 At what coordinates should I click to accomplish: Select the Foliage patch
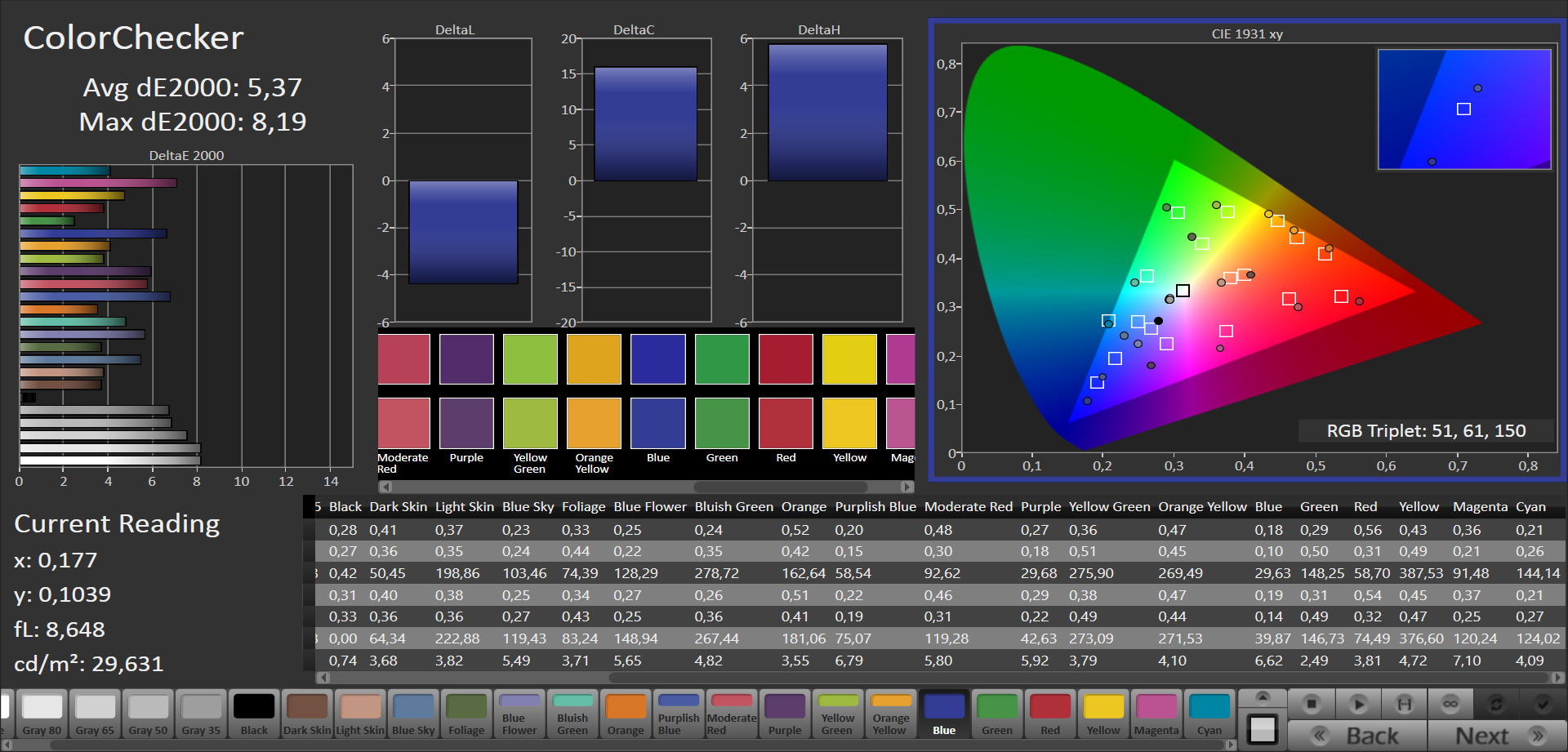coord(466,714)
